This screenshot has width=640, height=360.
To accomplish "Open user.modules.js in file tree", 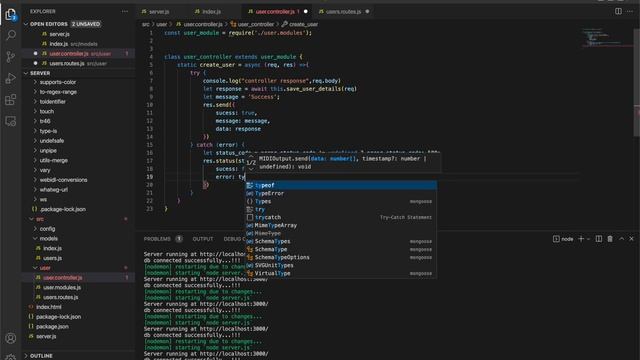I will click(x=62, y=287).
